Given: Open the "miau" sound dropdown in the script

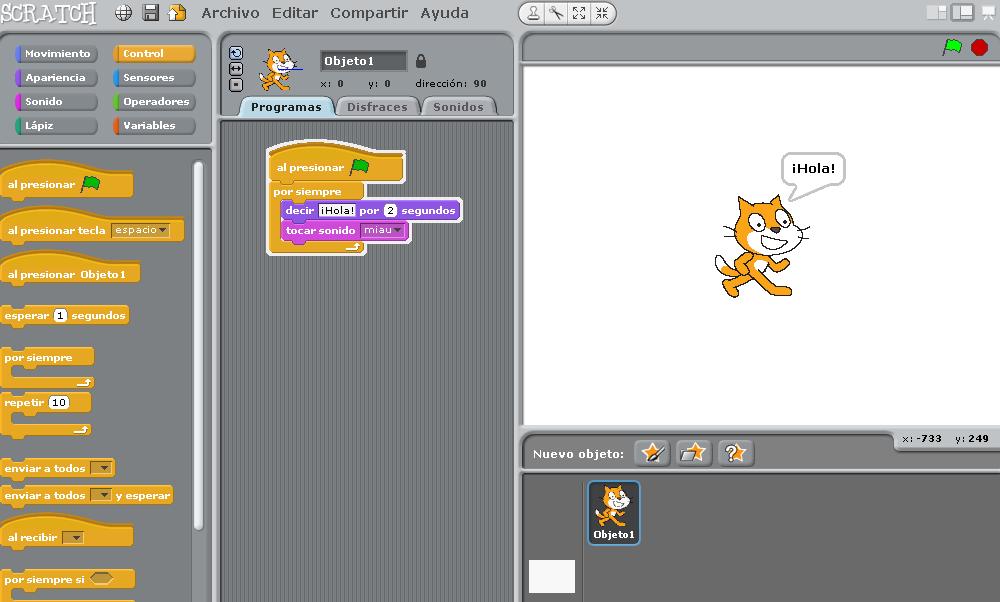Looking at the screenshot, I should (x=397, y=231).
